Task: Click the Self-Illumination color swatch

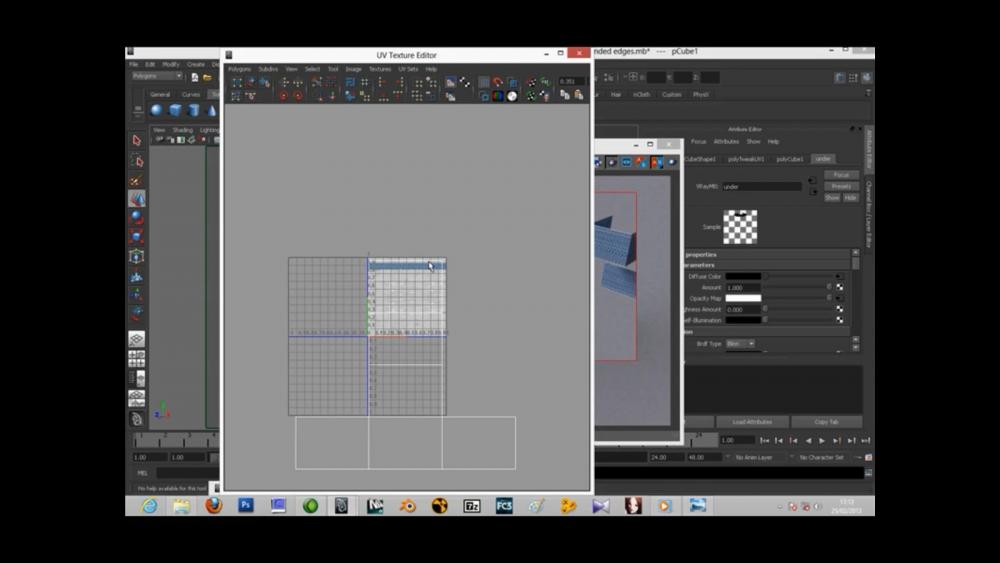Action: pos(743,320)
